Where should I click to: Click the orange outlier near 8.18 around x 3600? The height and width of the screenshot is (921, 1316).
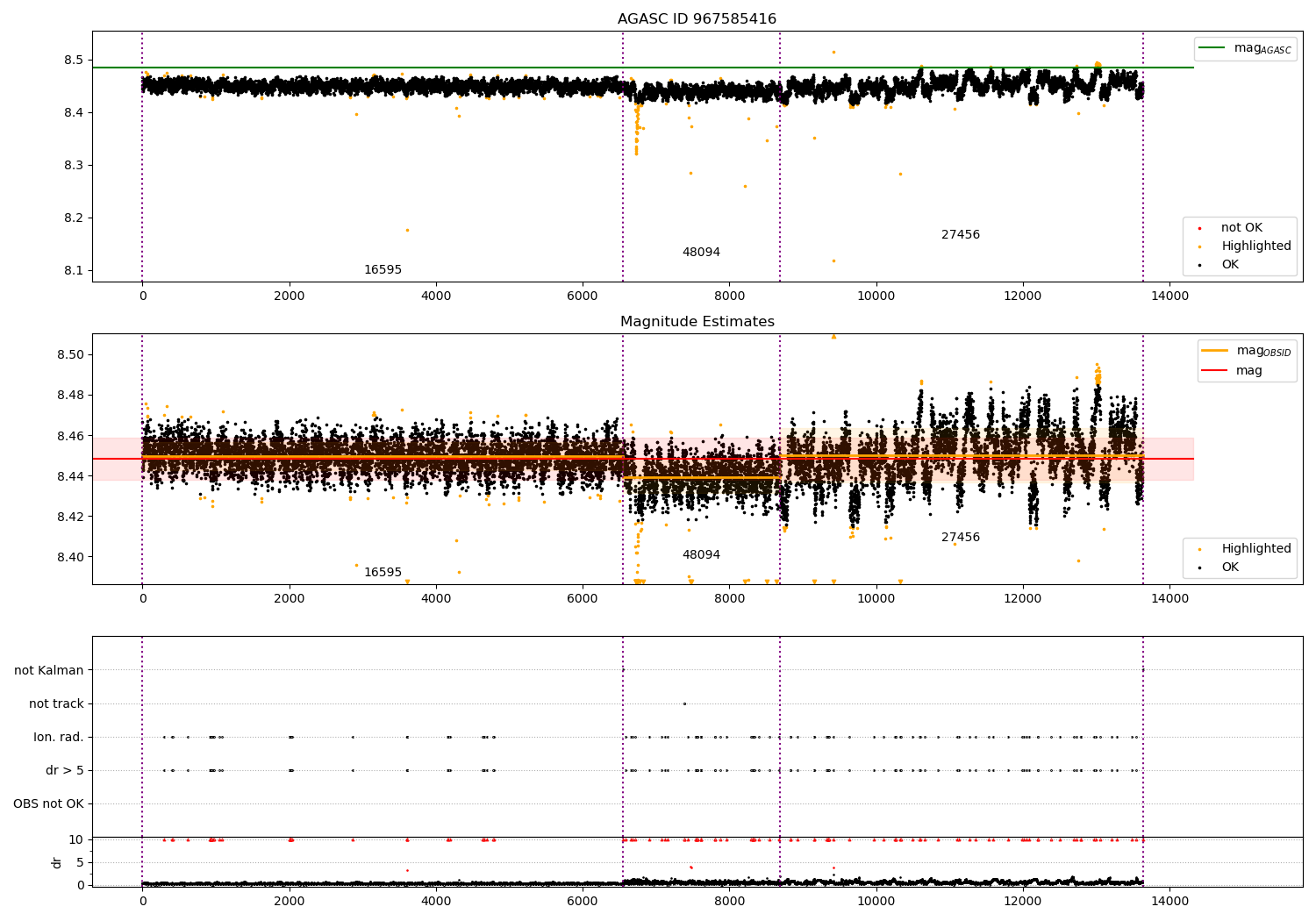pos(407,230)
